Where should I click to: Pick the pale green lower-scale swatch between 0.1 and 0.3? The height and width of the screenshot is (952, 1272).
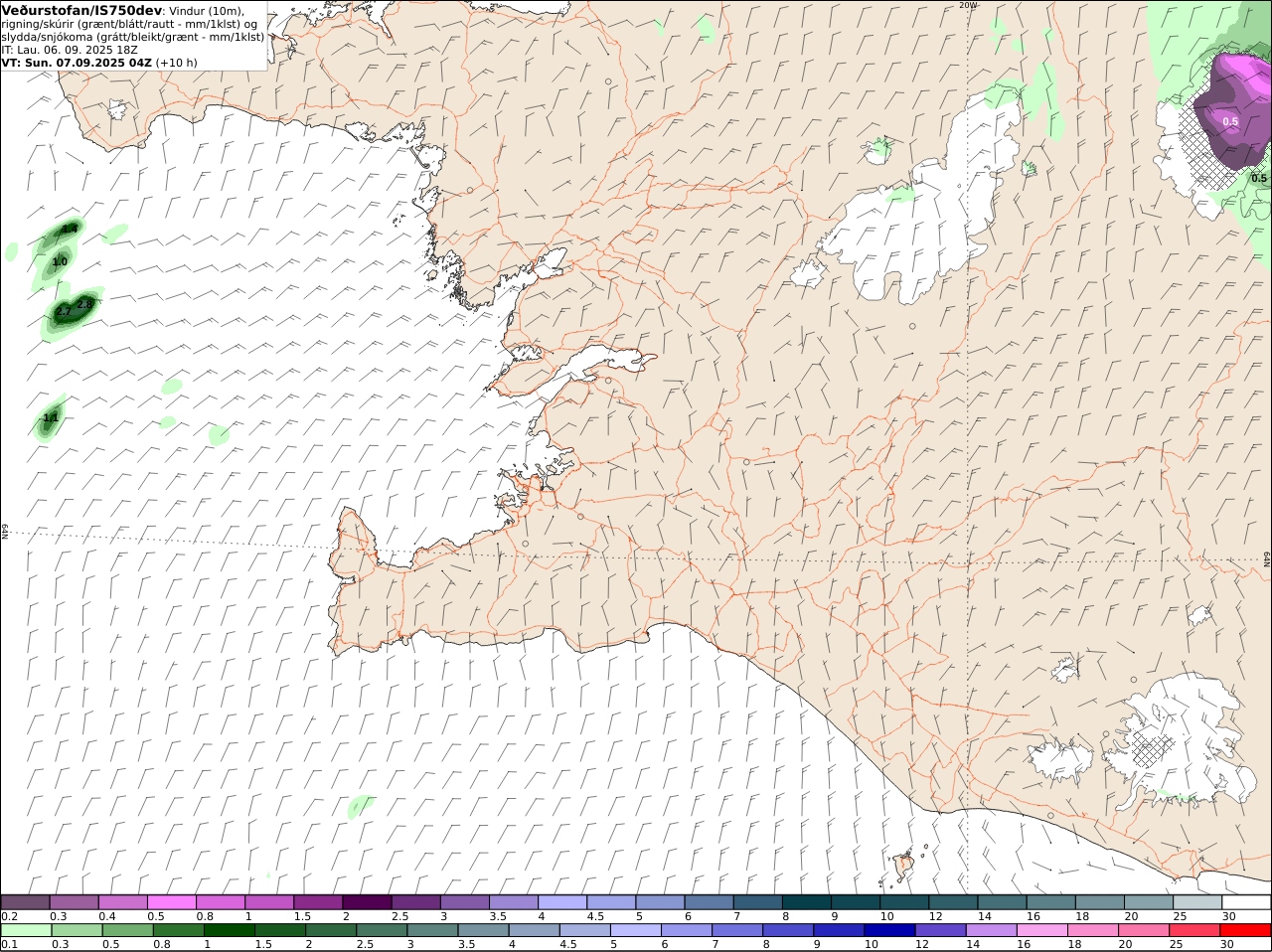pyautogui.click(x=26, y=930)
